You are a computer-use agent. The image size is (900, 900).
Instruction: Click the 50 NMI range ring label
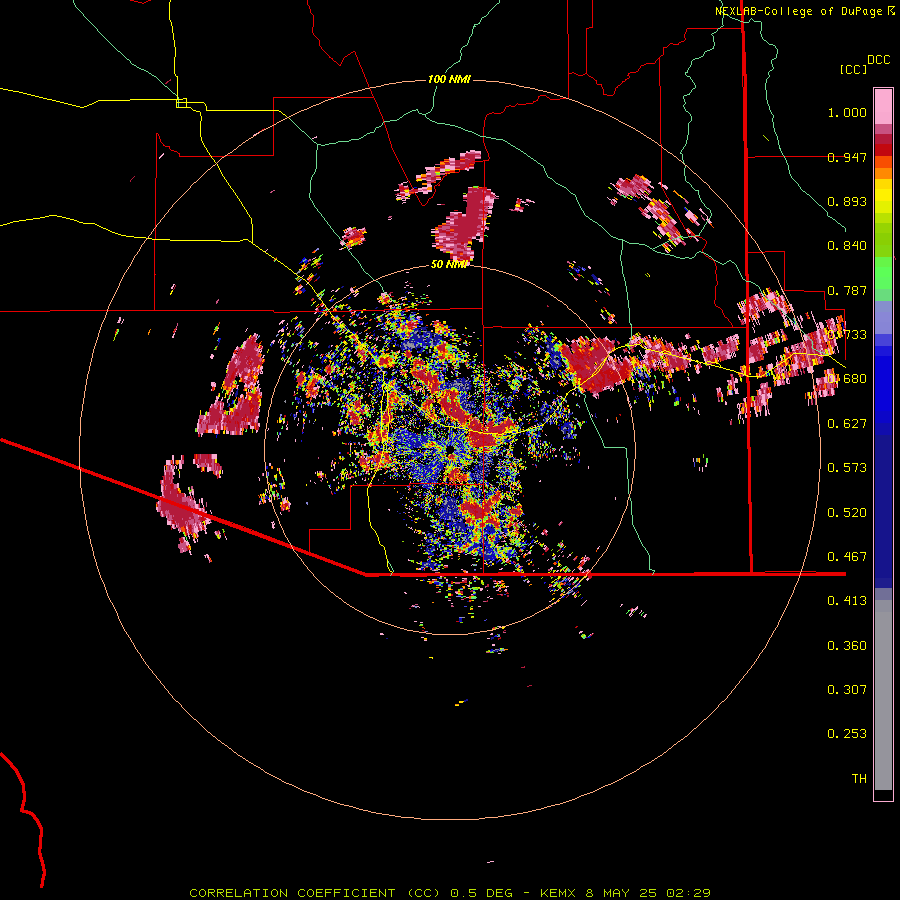[x=449, y=265]
